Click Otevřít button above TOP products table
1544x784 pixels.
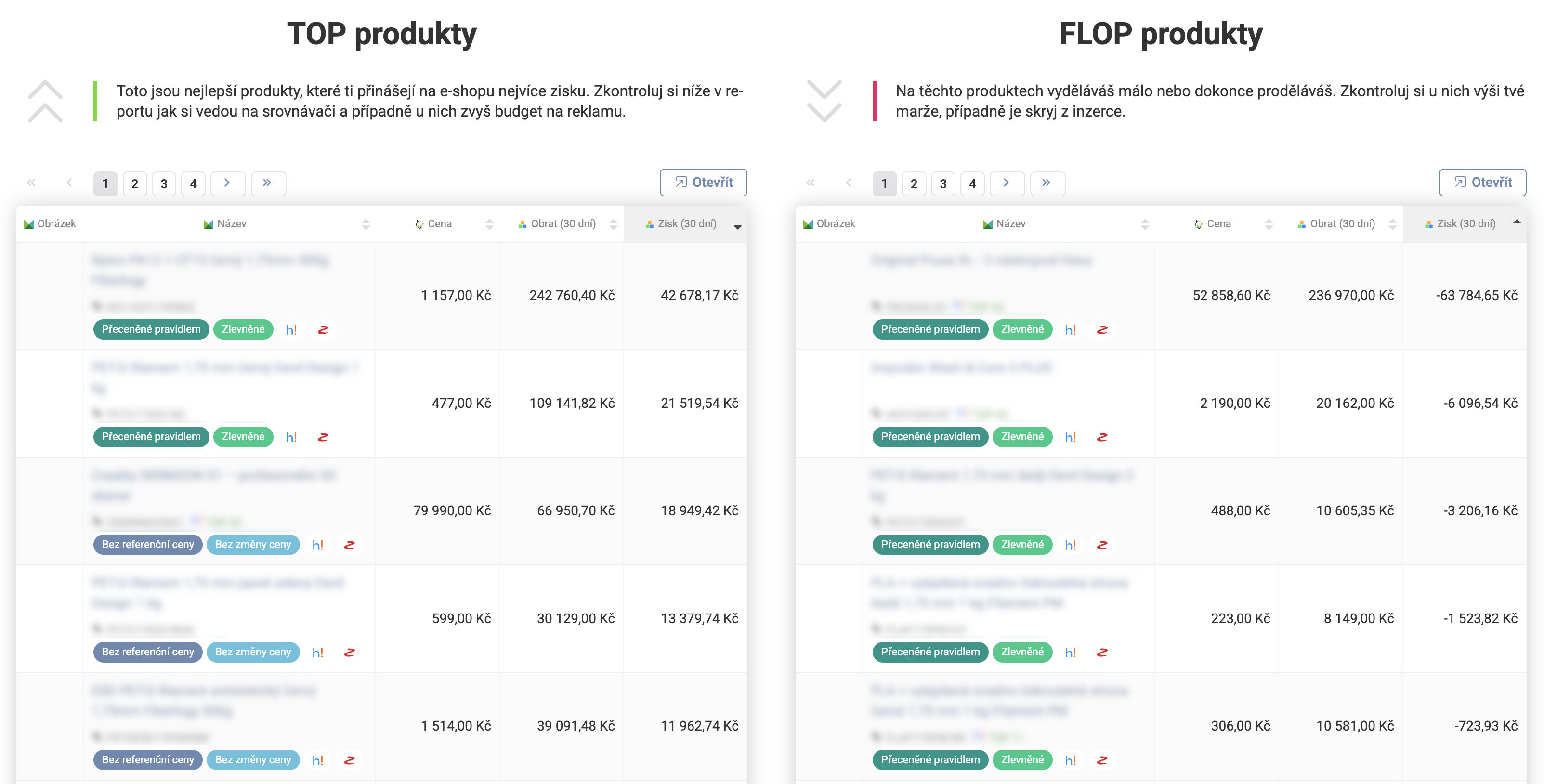click(703, 182)
